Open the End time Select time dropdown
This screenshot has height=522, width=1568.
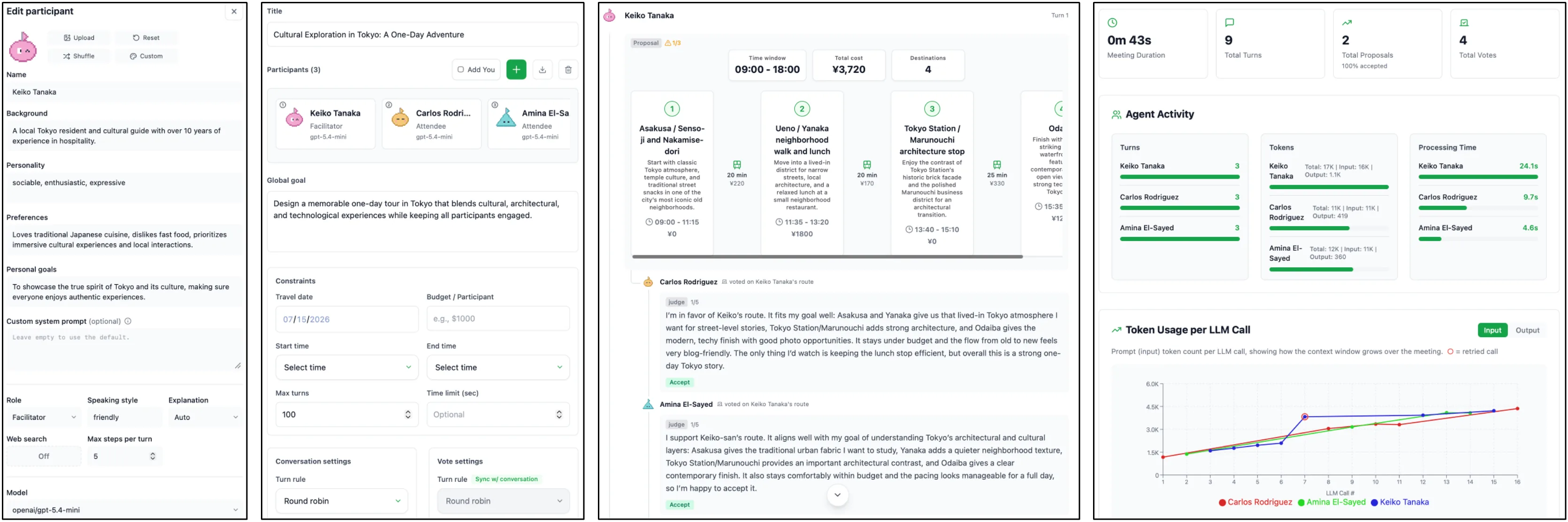[498, 368]
